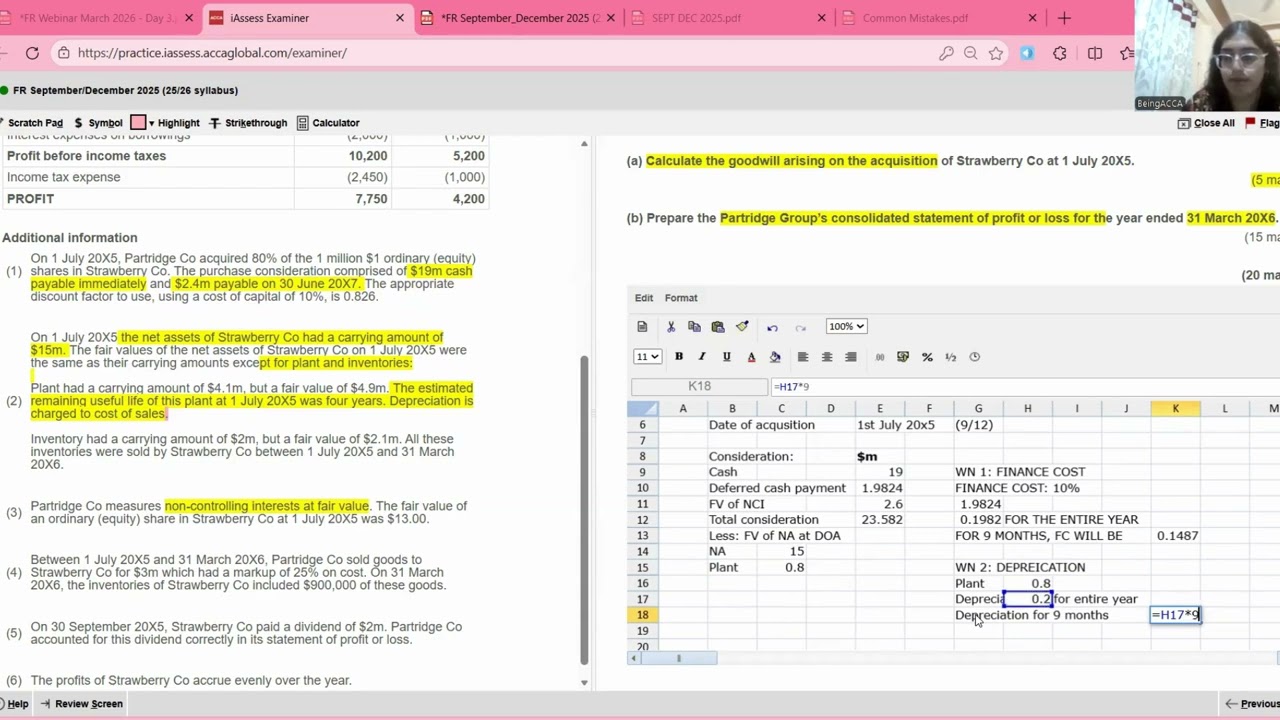The image size is (1280, 720).
Task: Close the iAssess Examiner tab
Action: pyautogui.click(x=400, y=18)
